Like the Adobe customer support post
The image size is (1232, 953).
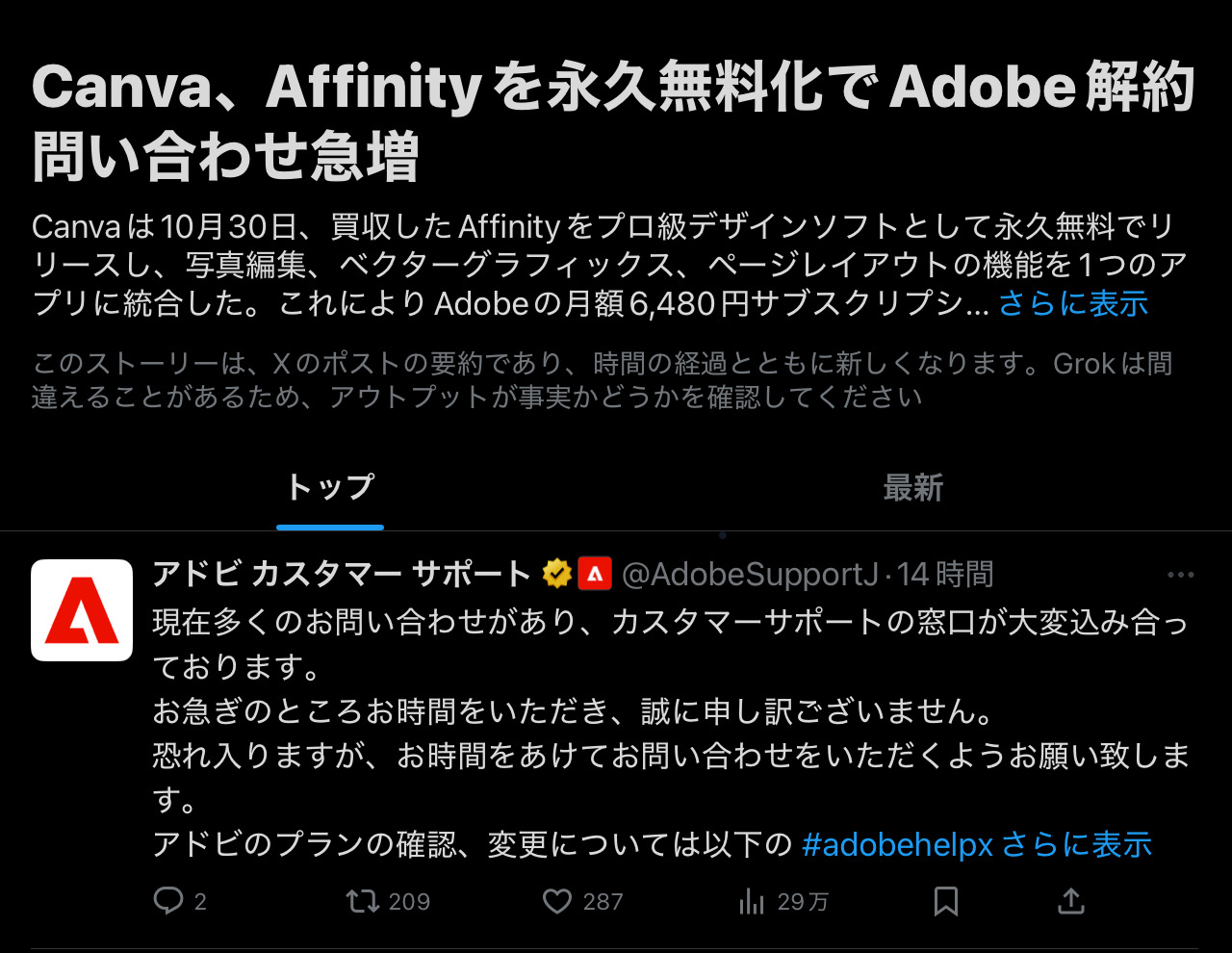click(x=557, y=901)
